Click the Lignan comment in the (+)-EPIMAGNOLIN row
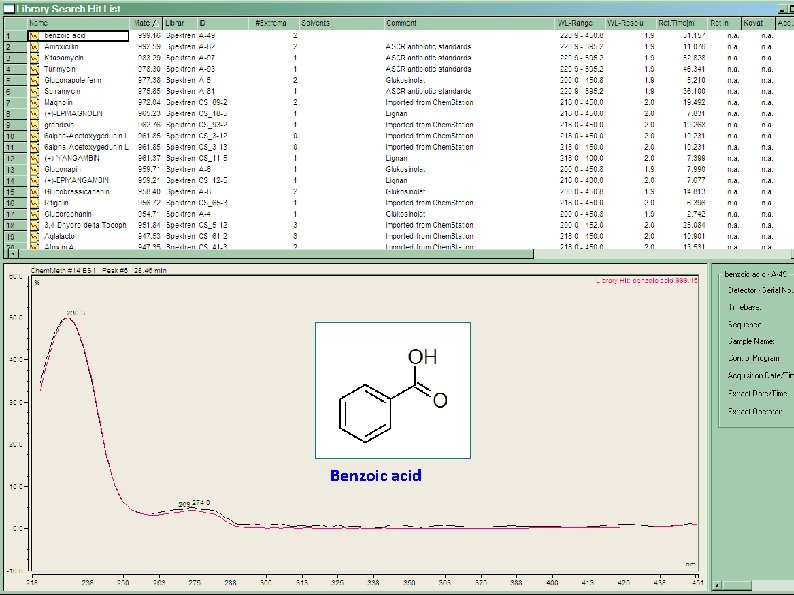 (x=396, y=114)
